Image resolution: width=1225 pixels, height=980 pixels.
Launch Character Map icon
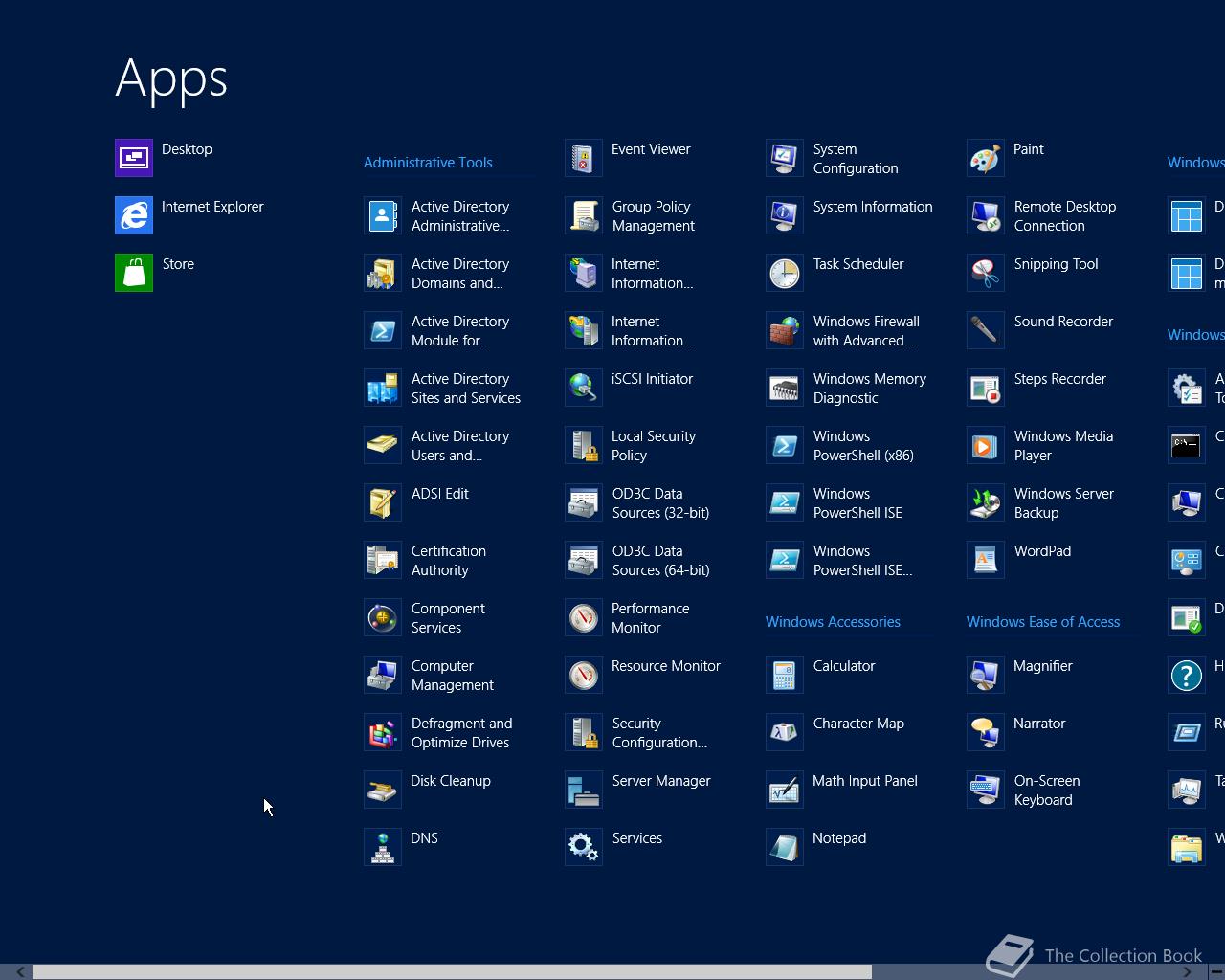785,732
